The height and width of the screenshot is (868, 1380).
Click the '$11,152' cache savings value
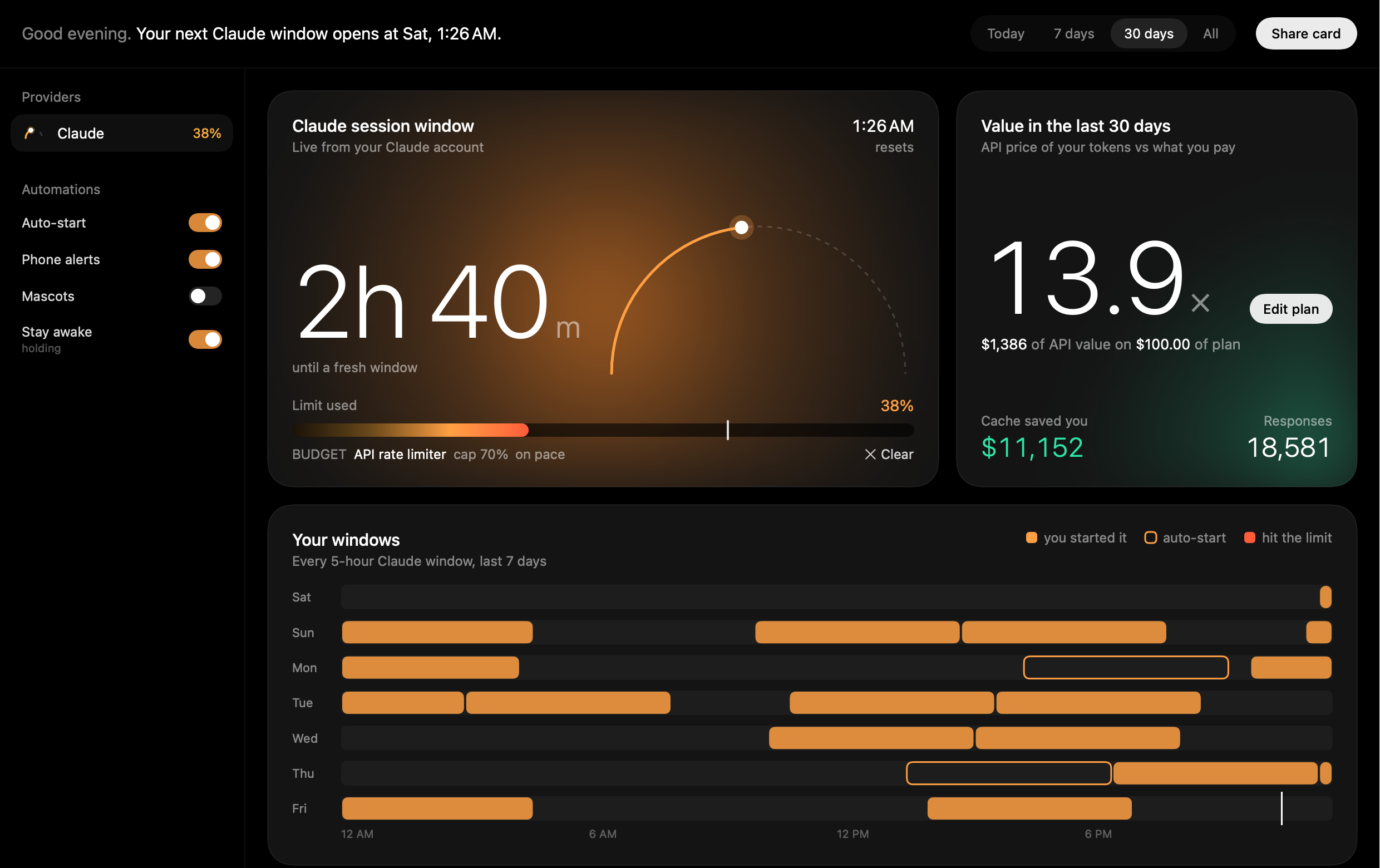(x=1032, y=447)
